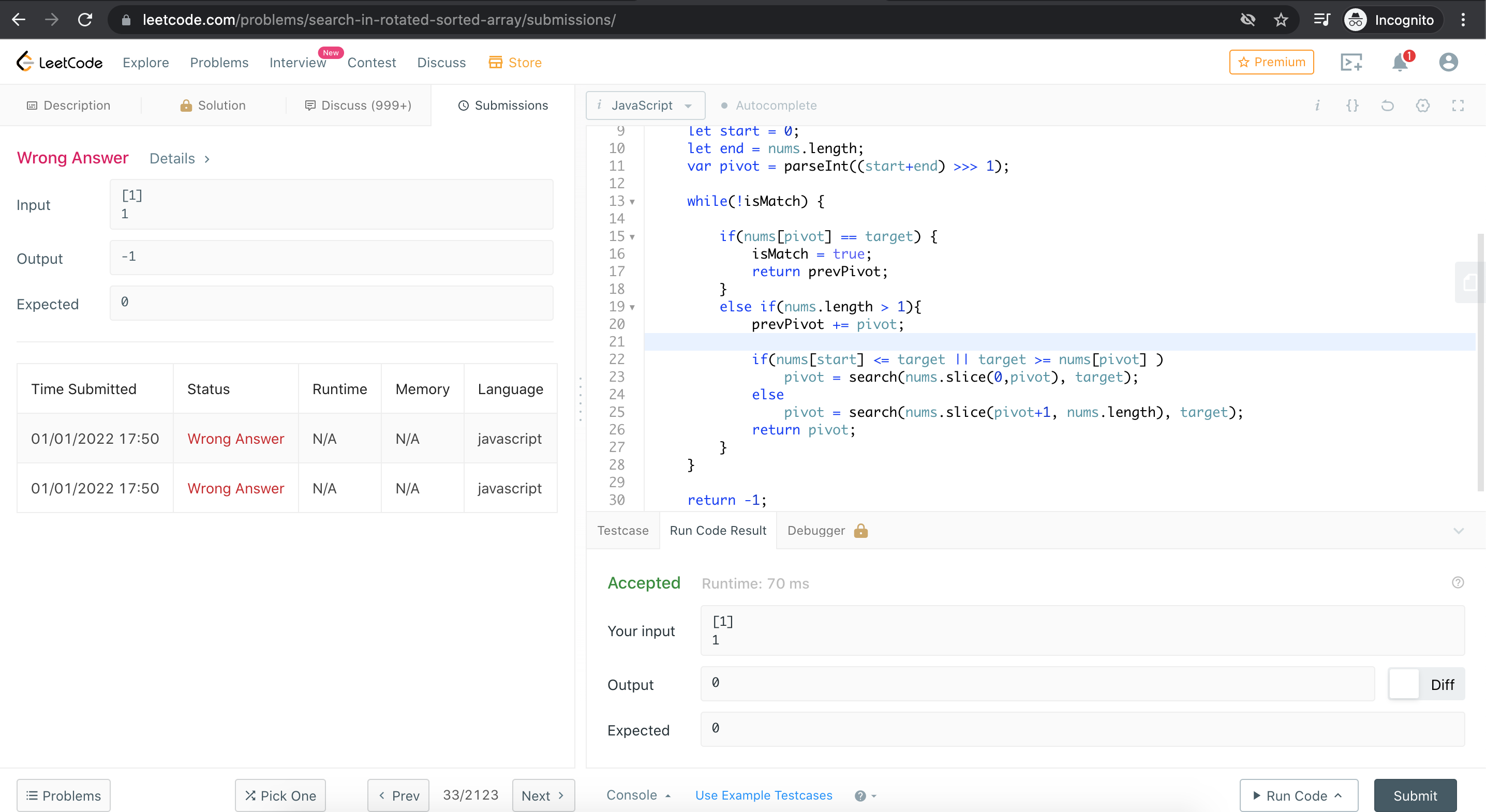Enter fullscreen mode in the editor
Viewport: 1486px width, 812px height.
pos(1457,106)
